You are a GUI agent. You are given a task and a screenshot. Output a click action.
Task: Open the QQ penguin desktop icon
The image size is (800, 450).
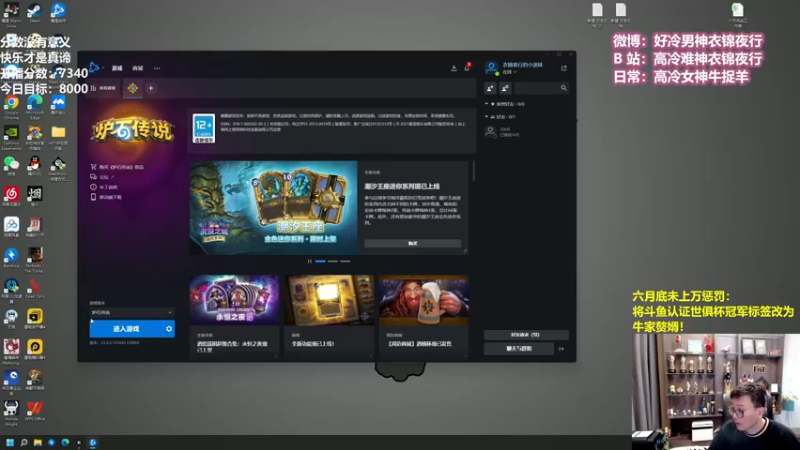coord(35,166)
